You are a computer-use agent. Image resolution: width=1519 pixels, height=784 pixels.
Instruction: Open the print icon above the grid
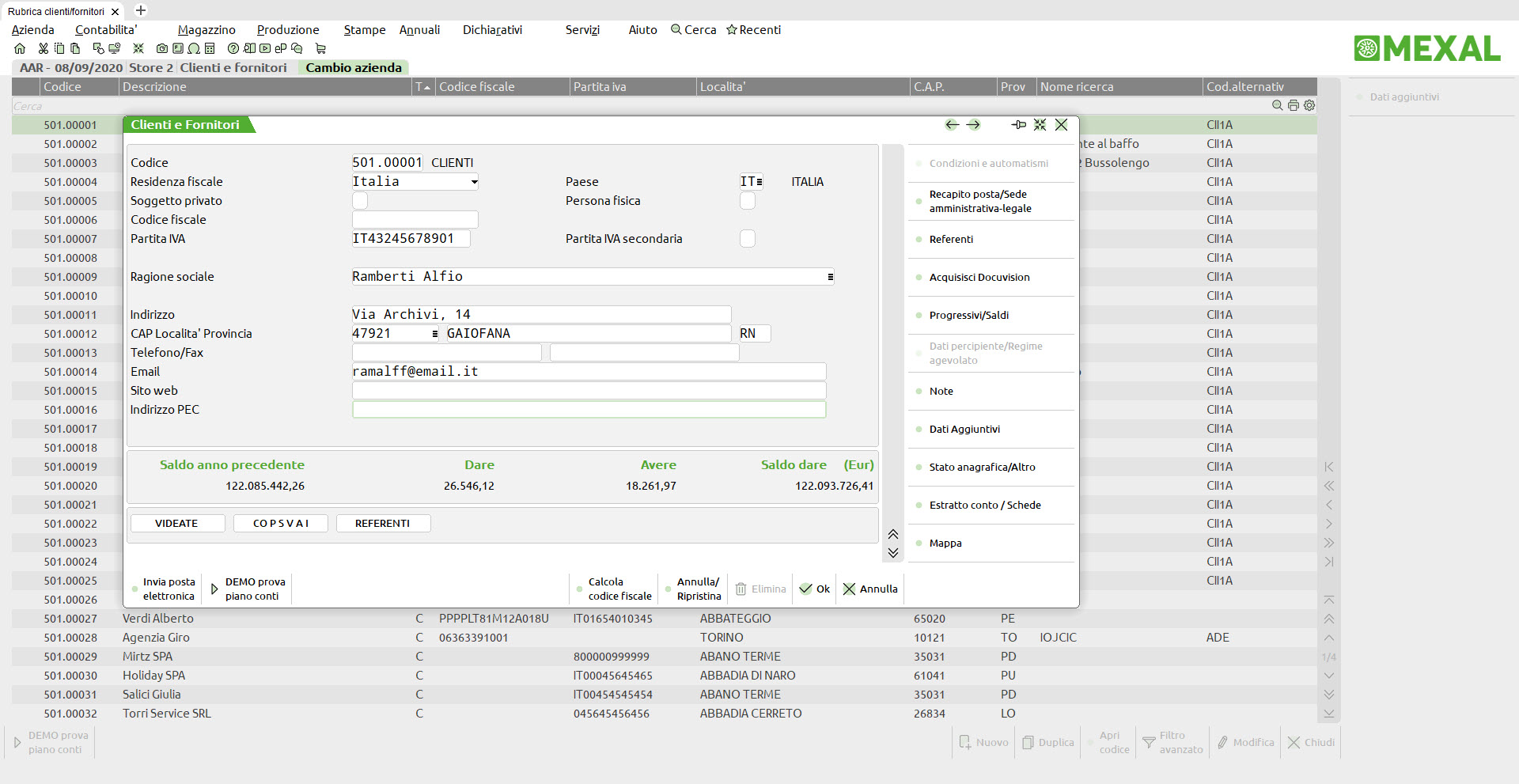click(x=1294, y=105)
